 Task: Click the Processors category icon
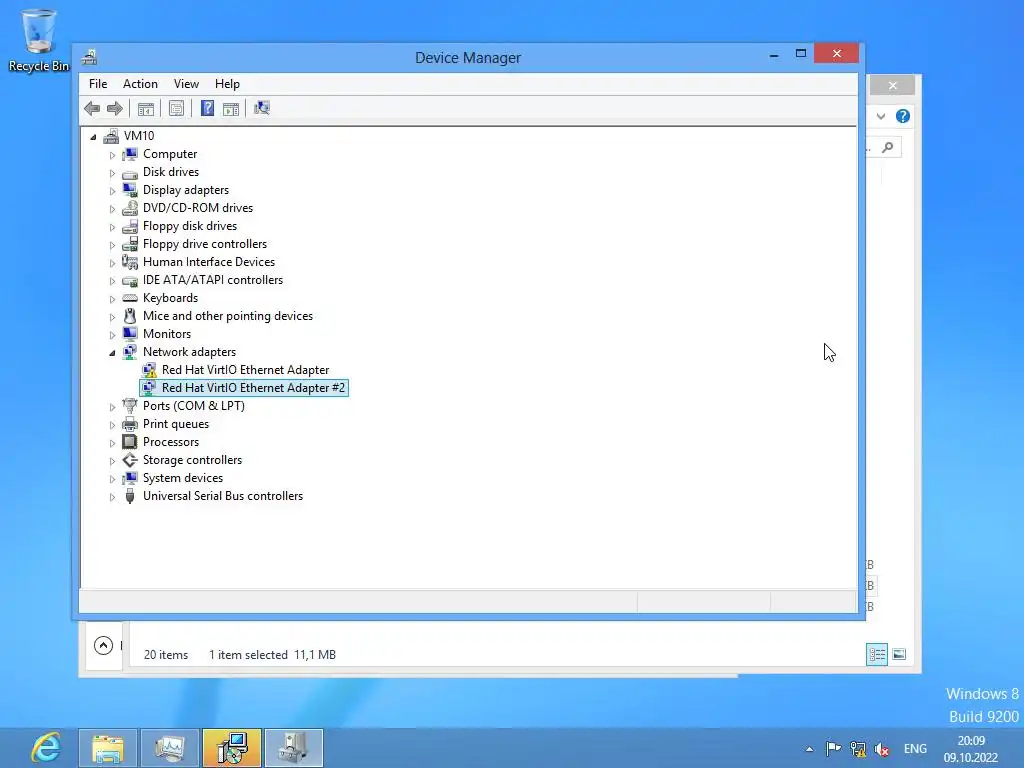click(x=130, y=442)
